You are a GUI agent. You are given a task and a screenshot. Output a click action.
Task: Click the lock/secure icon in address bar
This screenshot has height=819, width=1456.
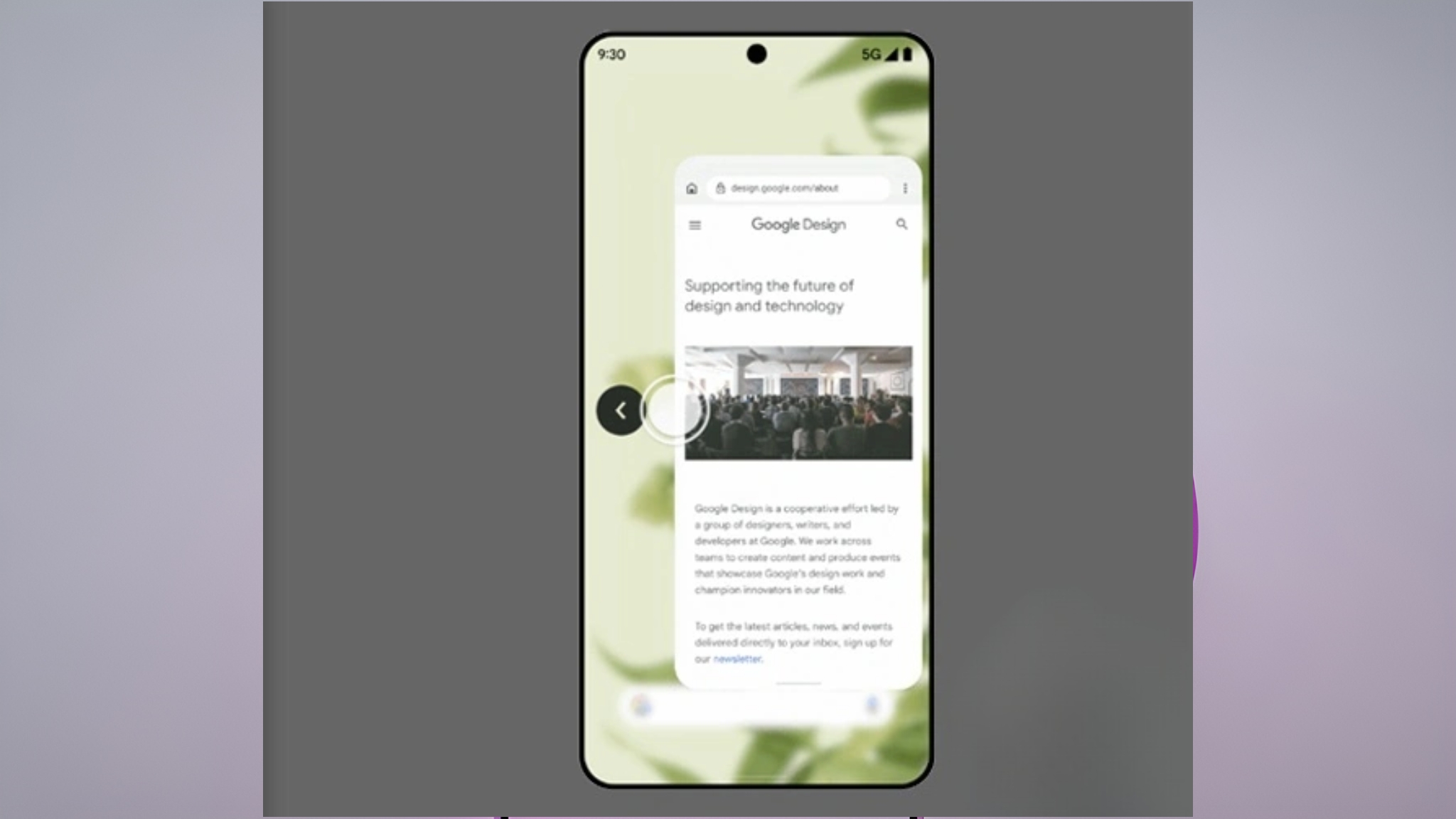click(x=720, y=188)
